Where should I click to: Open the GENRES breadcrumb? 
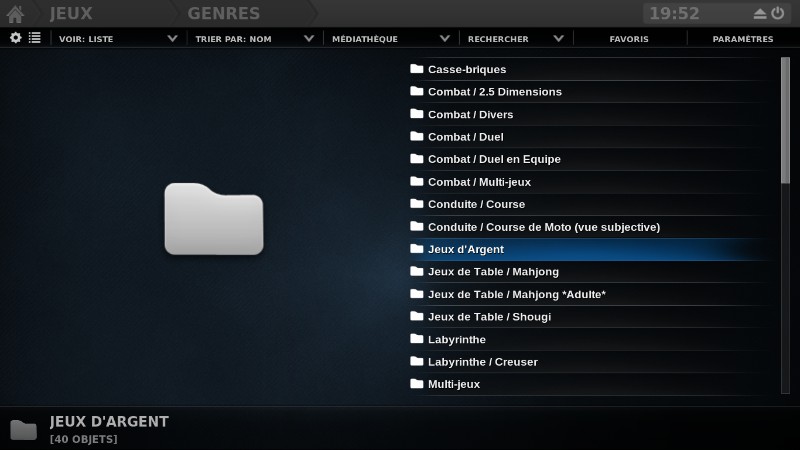coord(223,13)
